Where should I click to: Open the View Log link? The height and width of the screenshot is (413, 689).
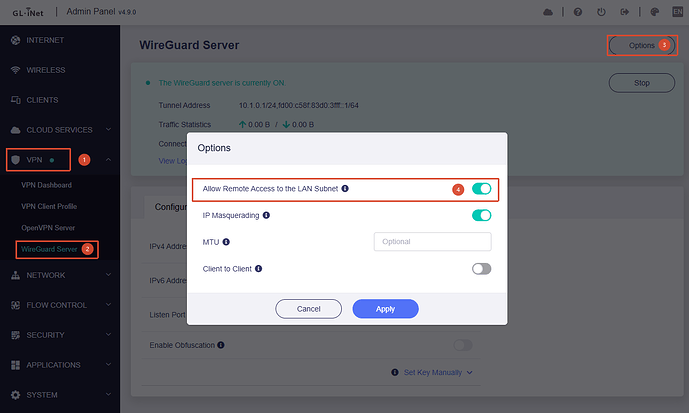[x=173, y=161]
